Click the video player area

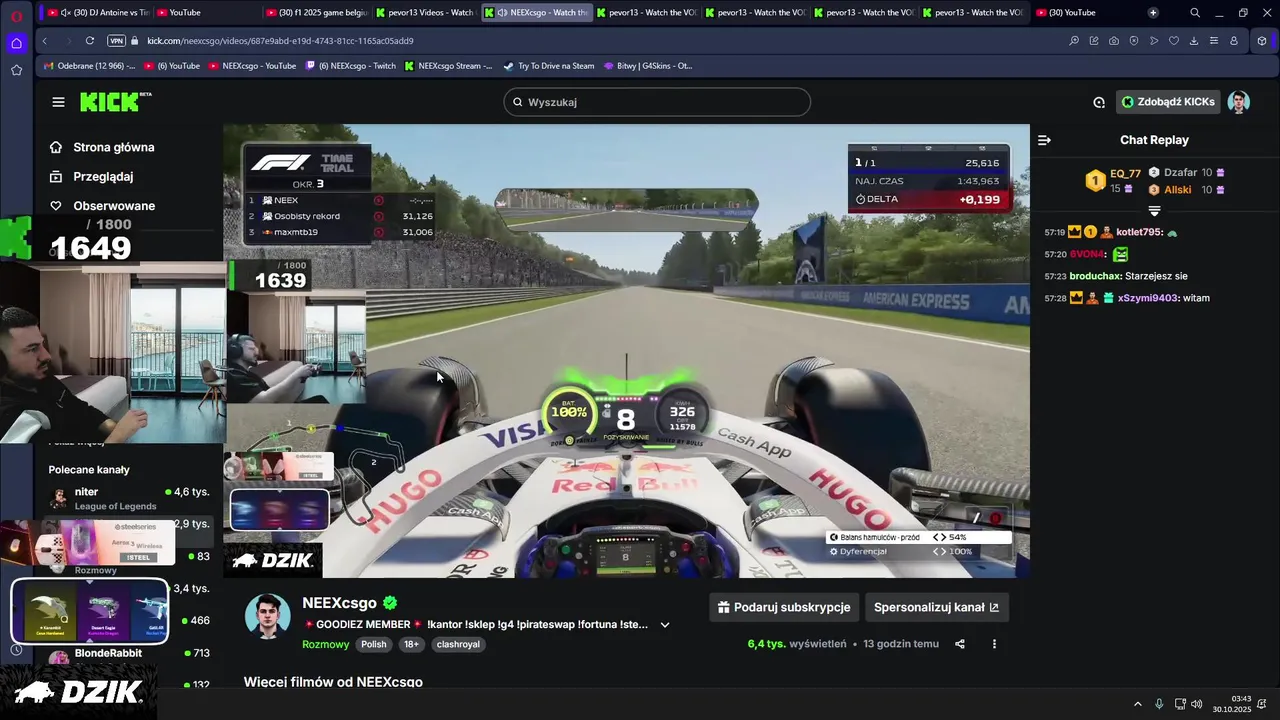pos(626,351)
